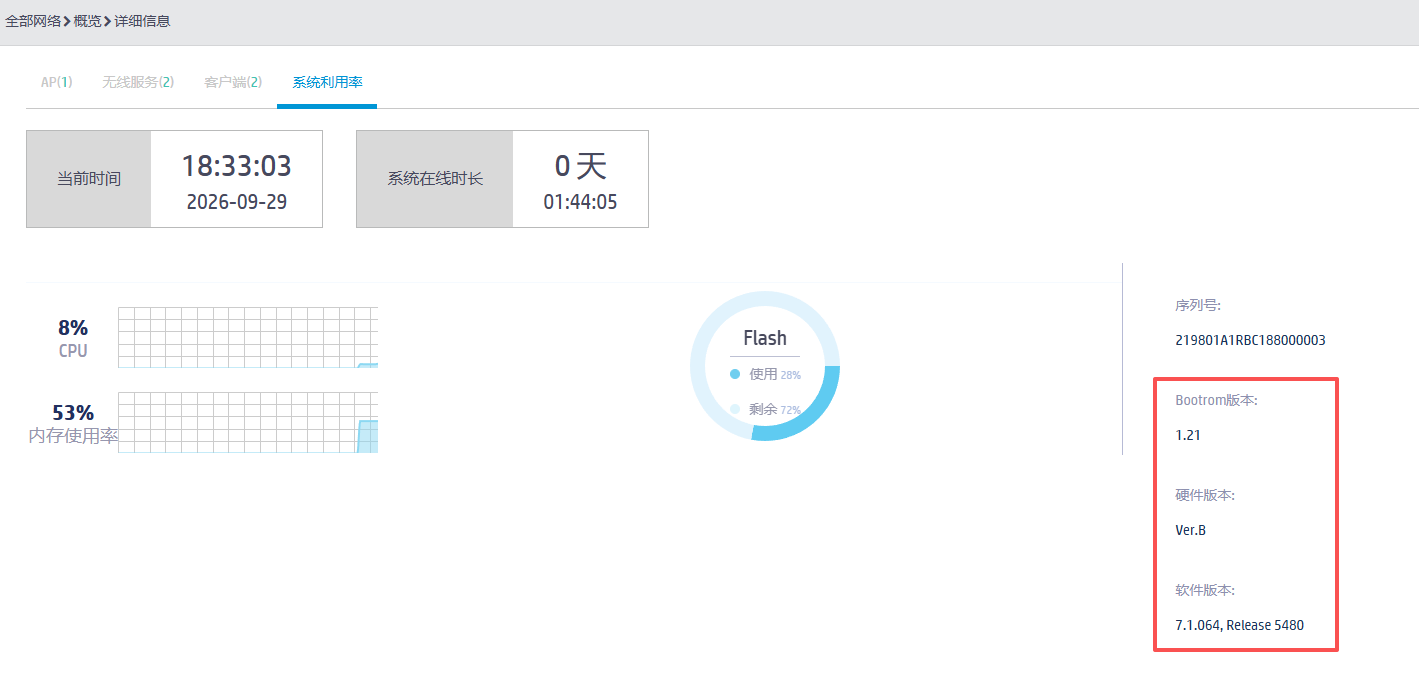Open 概览 breadcrumb link
This screenshot has width=1419, height=678.
coord(87,21)
